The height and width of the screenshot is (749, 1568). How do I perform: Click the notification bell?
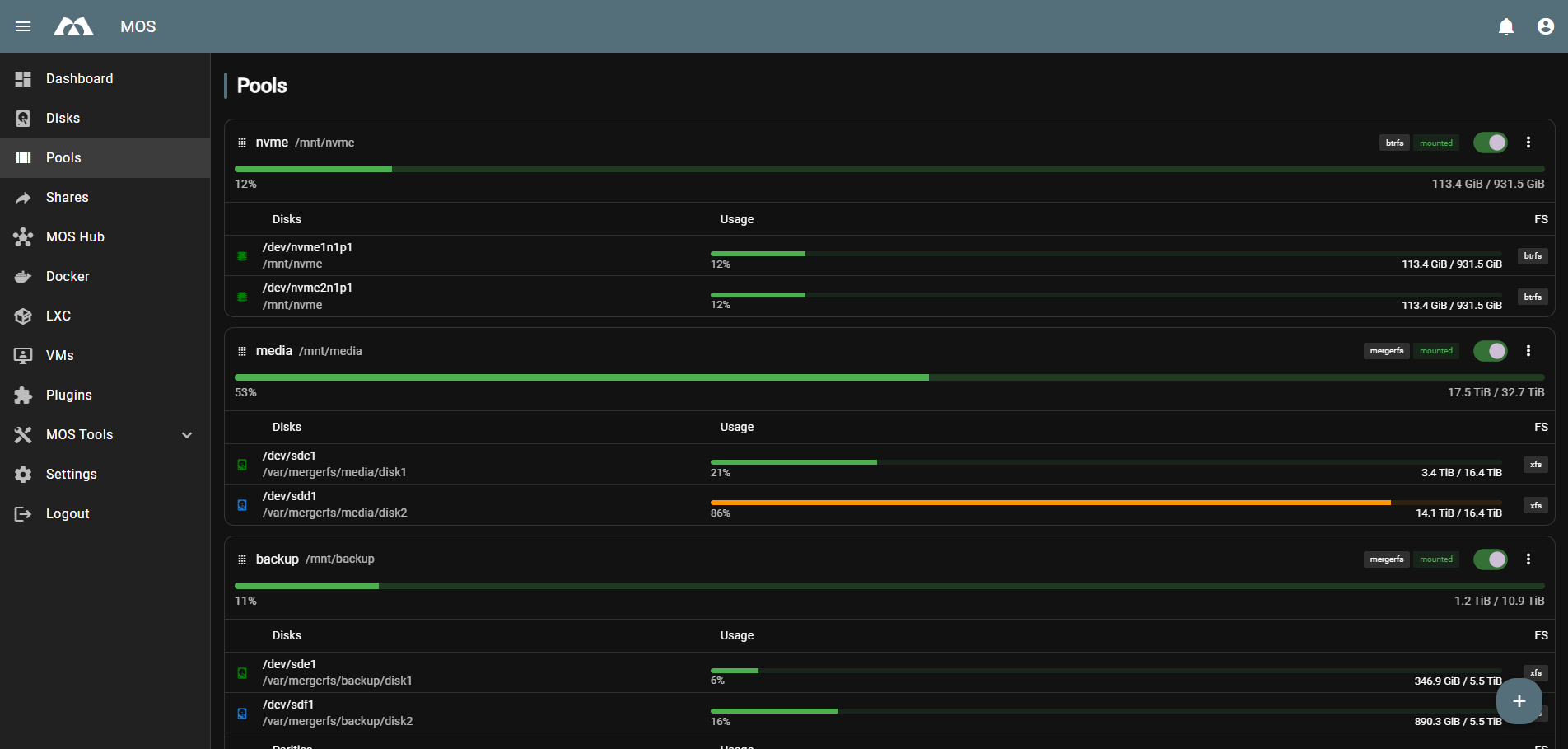click(1506, 26)
